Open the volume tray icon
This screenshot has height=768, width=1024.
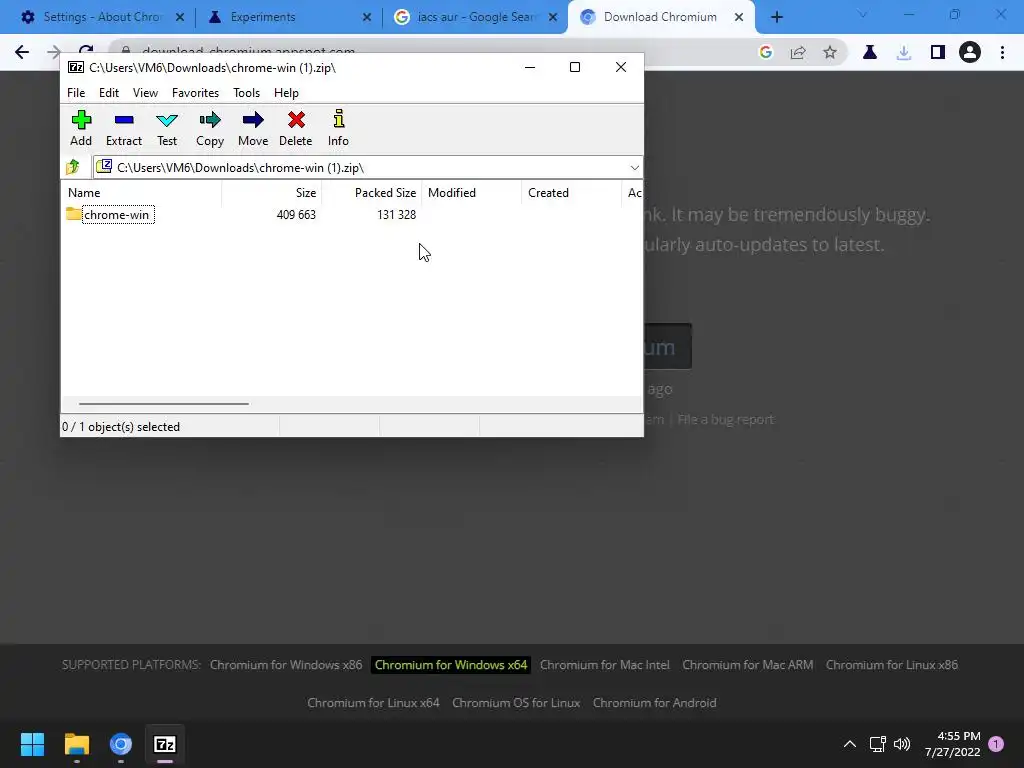coord(902,744)
